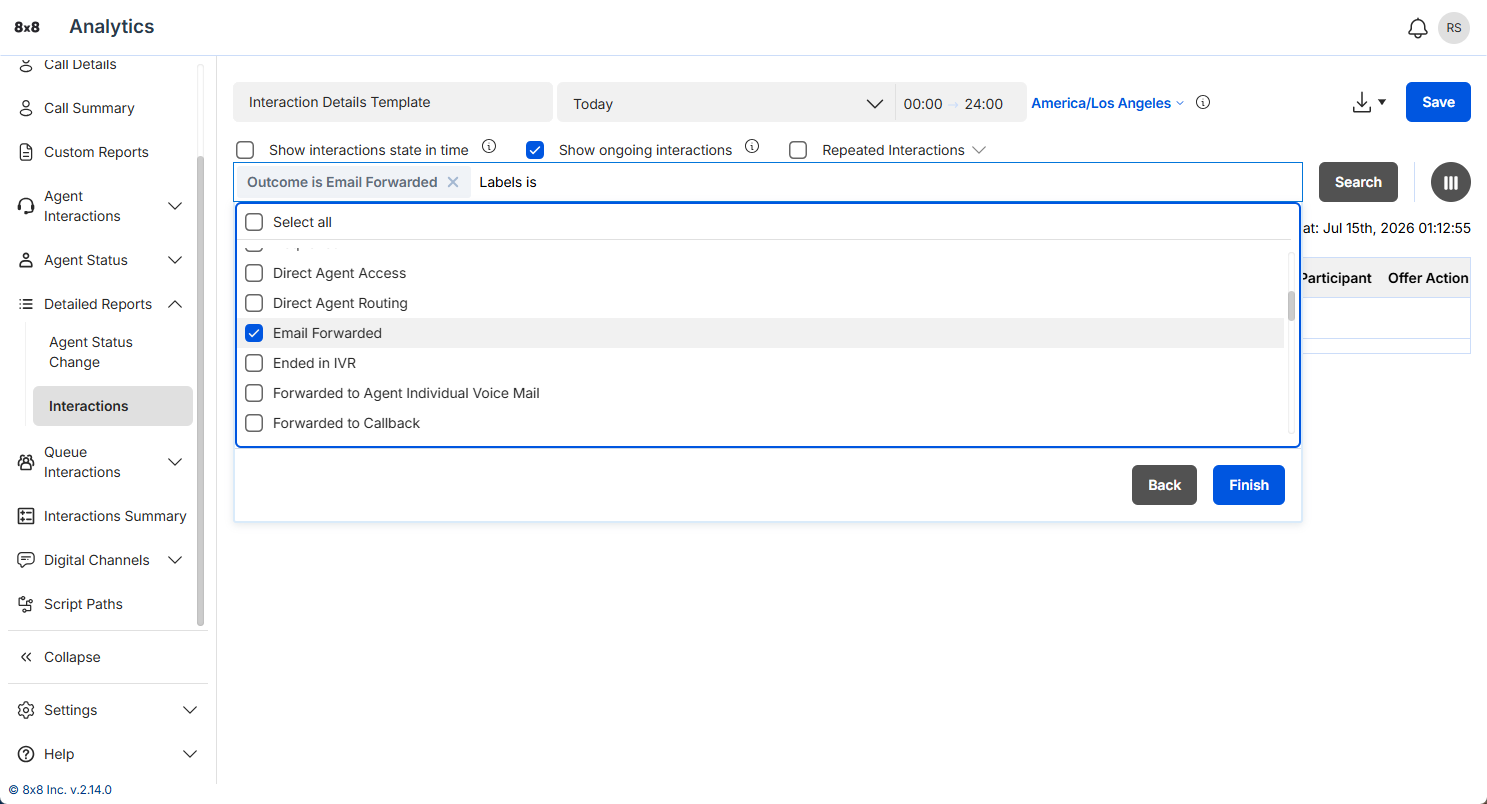
Task: Show info for ongoing interactions option
Action: coord(752,146)
